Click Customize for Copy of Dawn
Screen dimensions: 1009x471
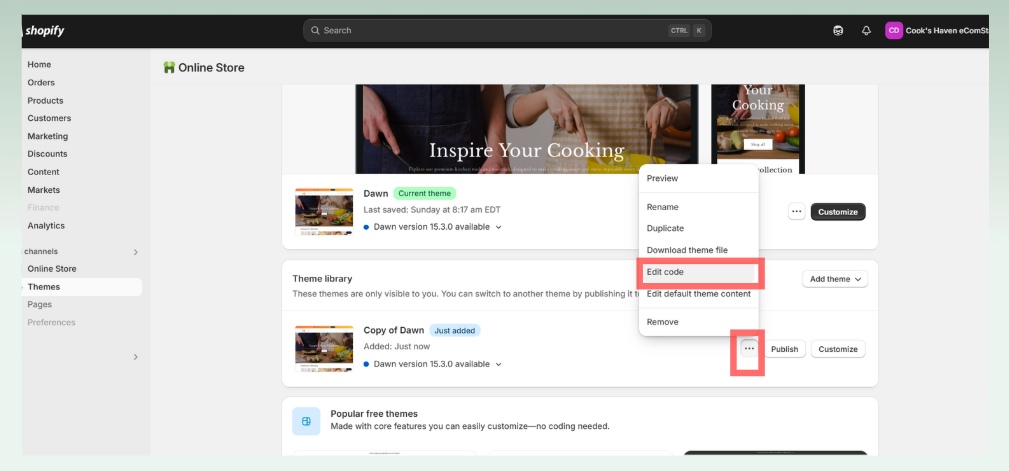(x=838, y=349)
